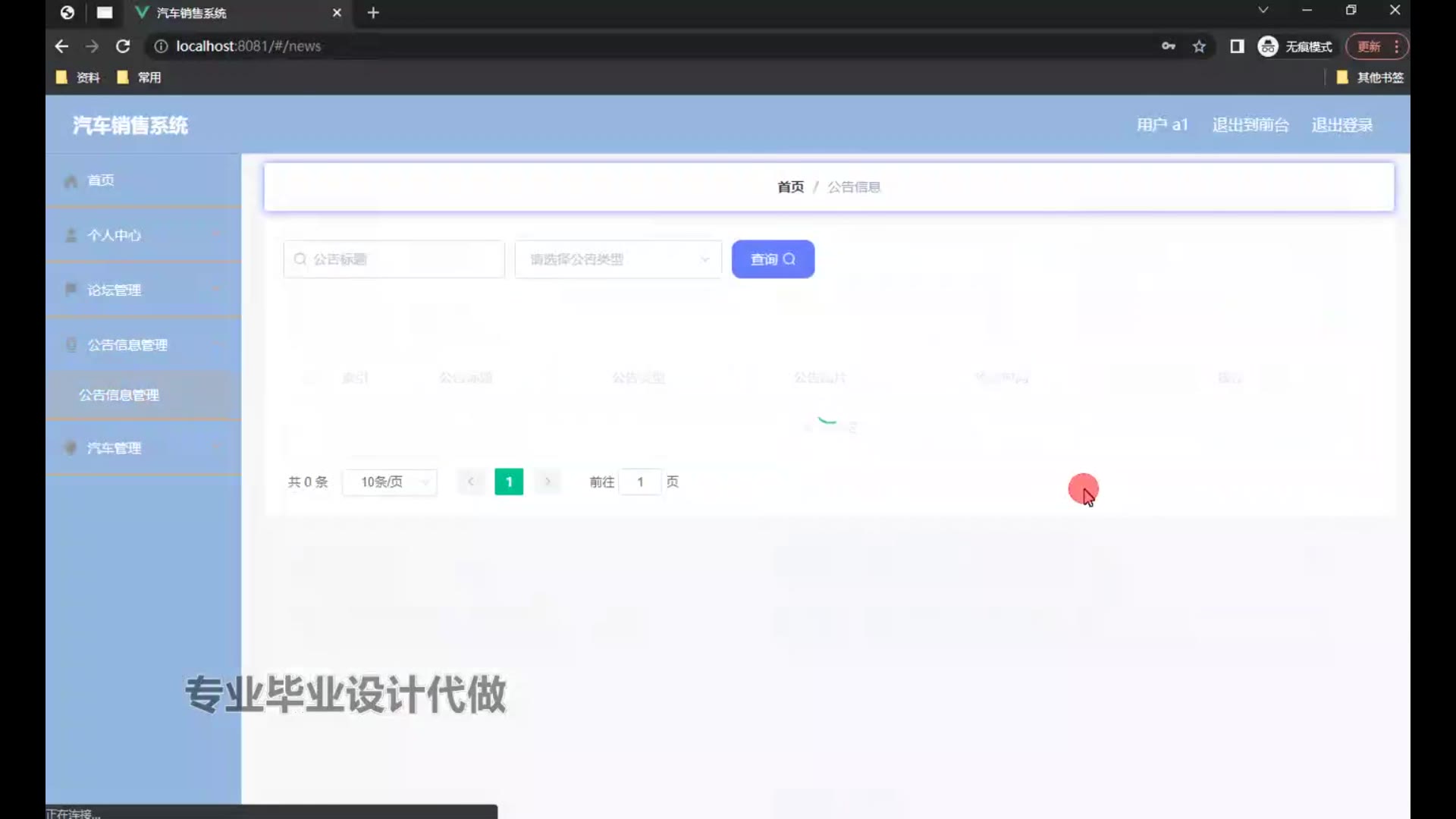Click the person icon beside 个人中心
Viewport: 1456px width, 819px height.
[71, 235]
